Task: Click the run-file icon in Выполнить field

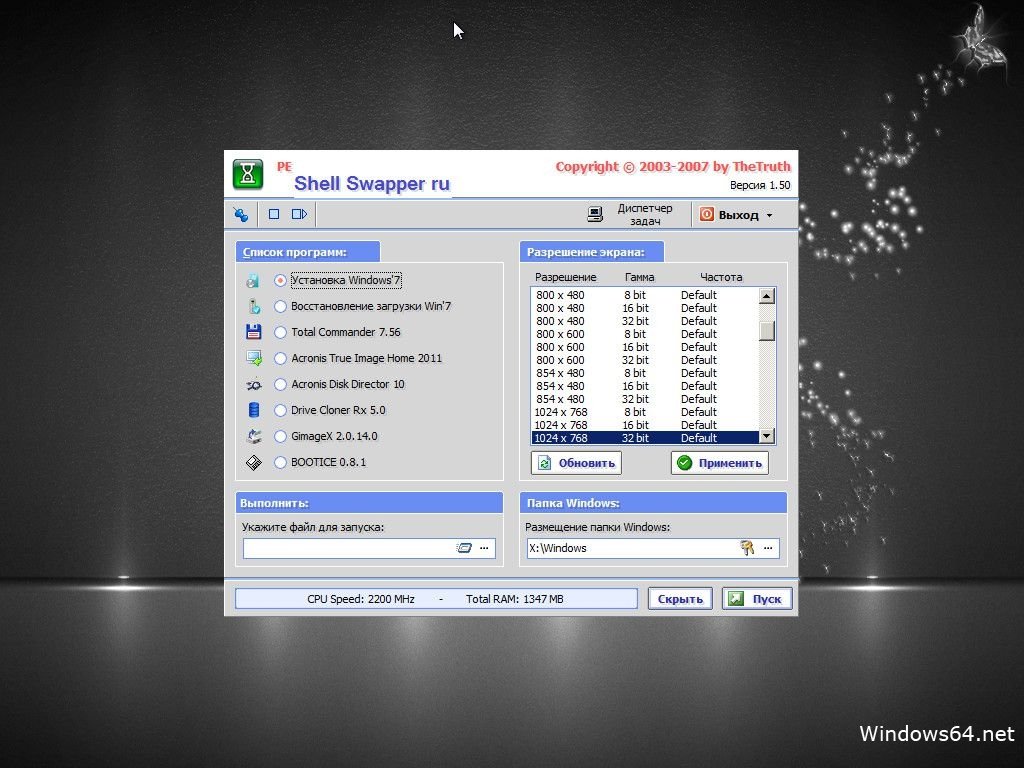Action: [464, 548]
